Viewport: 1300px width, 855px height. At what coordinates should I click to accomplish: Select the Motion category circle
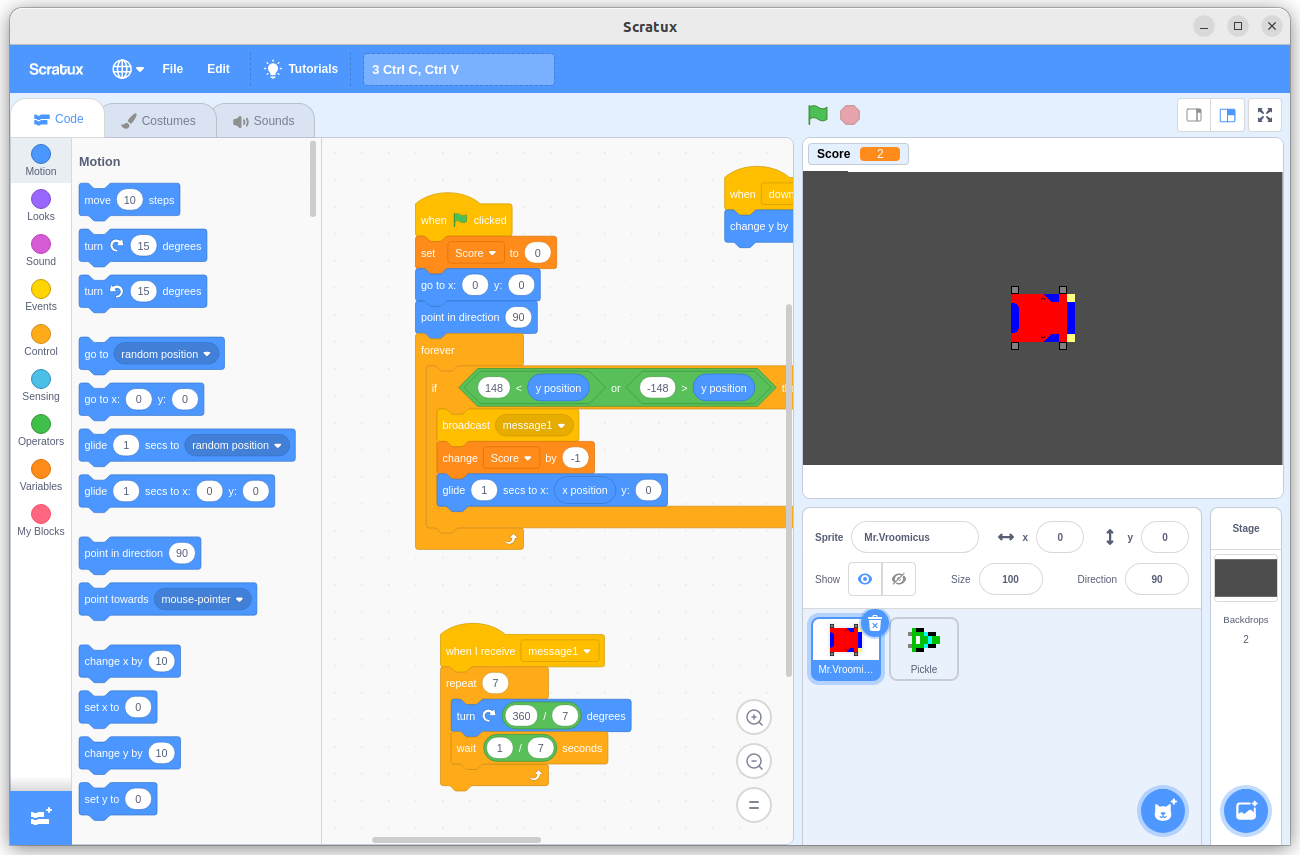coord(41,154)
